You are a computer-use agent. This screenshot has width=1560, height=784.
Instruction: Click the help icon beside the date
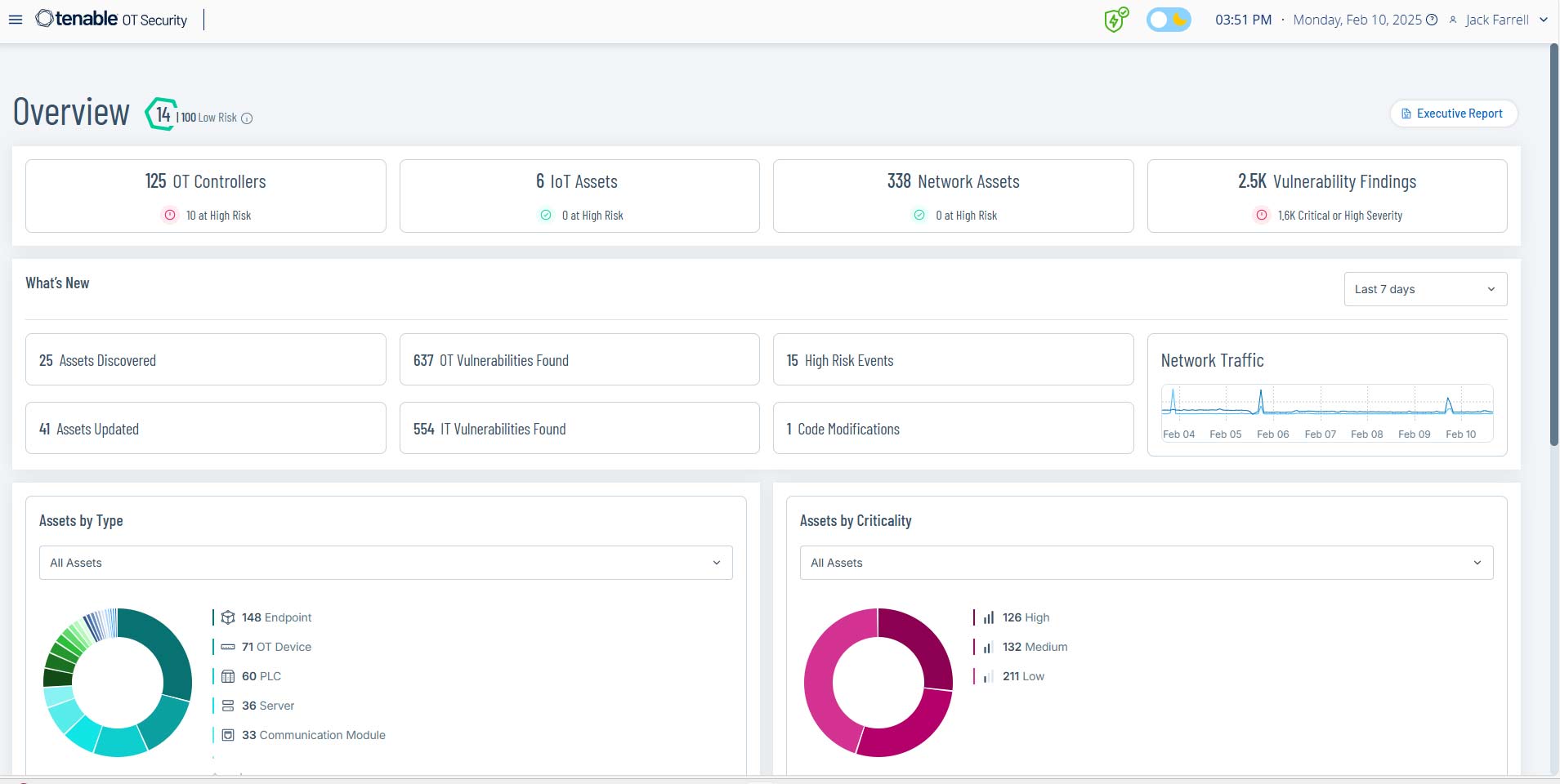1432,20
